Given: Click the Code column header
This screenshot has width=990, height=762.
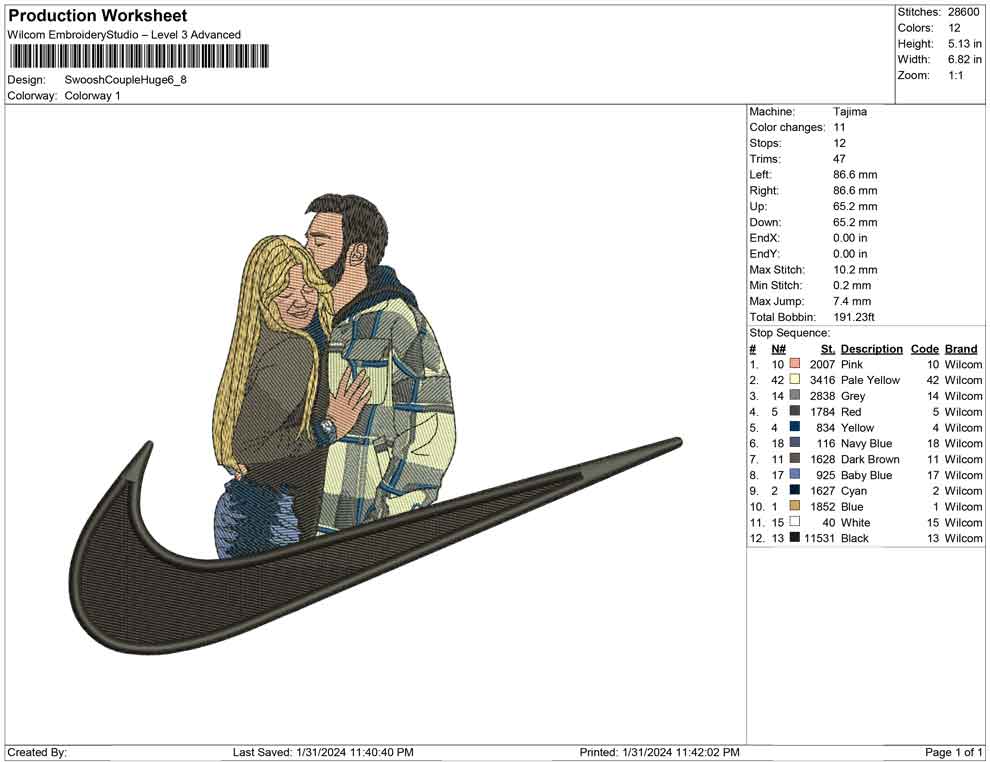Looking at the screenshot, I should click(x=924, y=349).
